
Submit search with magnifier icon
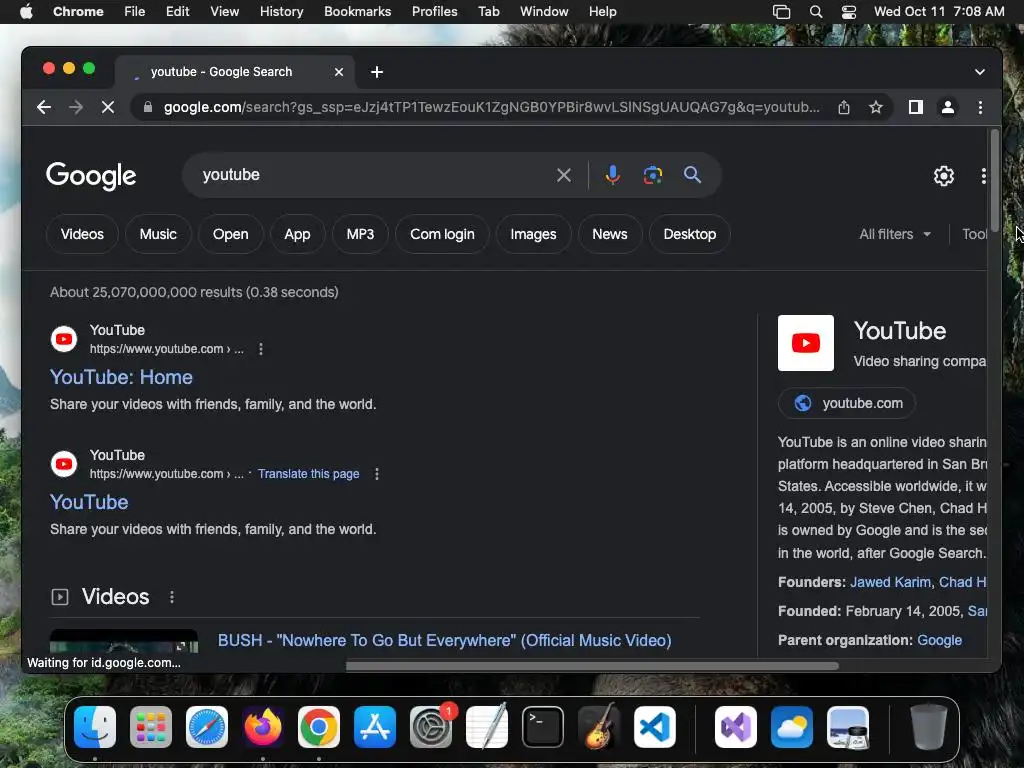click(692, 175)
